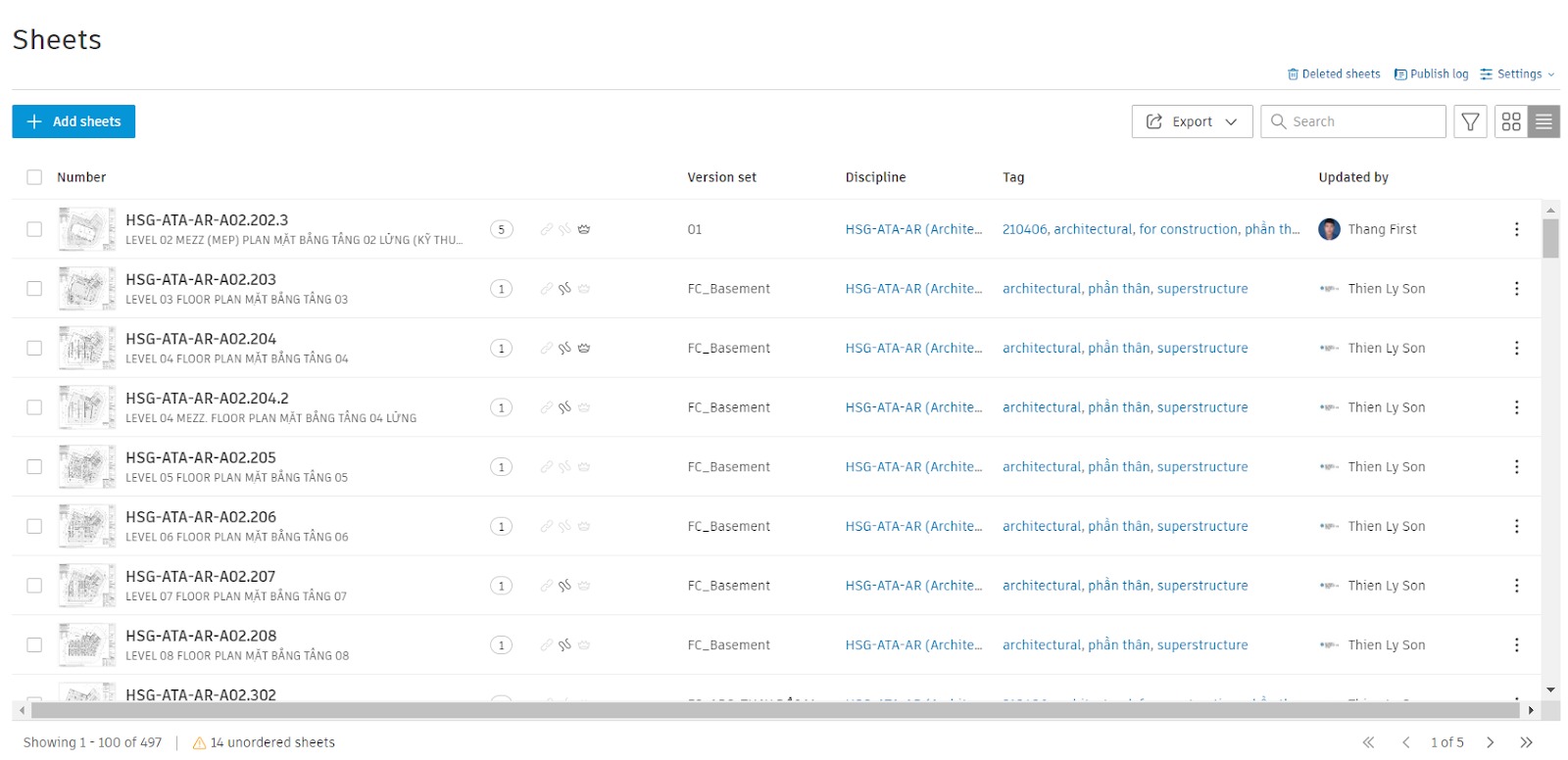Click the Add sheets button
This screenshot has height=760, width=1568.
(73, 121)
